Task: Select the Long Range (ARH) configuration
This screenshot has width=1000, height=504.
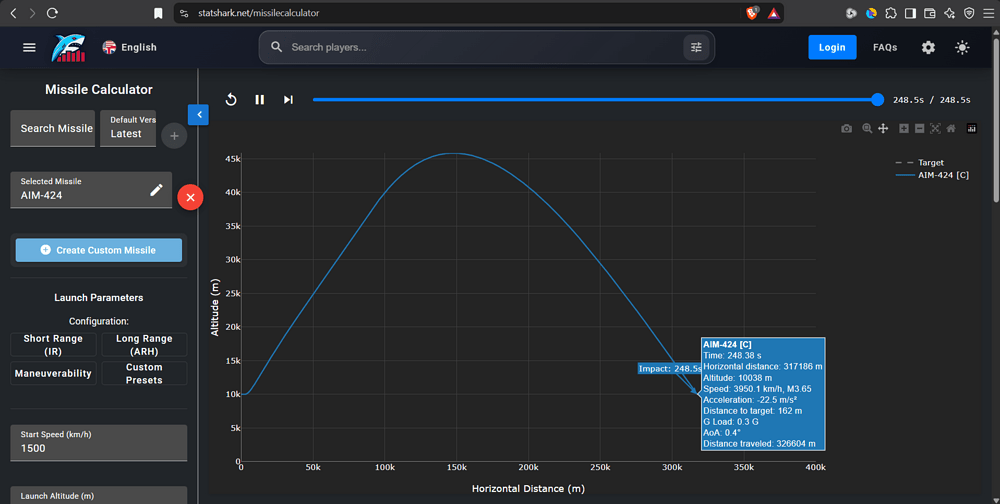Action: pyautogui.click(x=144, y=345)
